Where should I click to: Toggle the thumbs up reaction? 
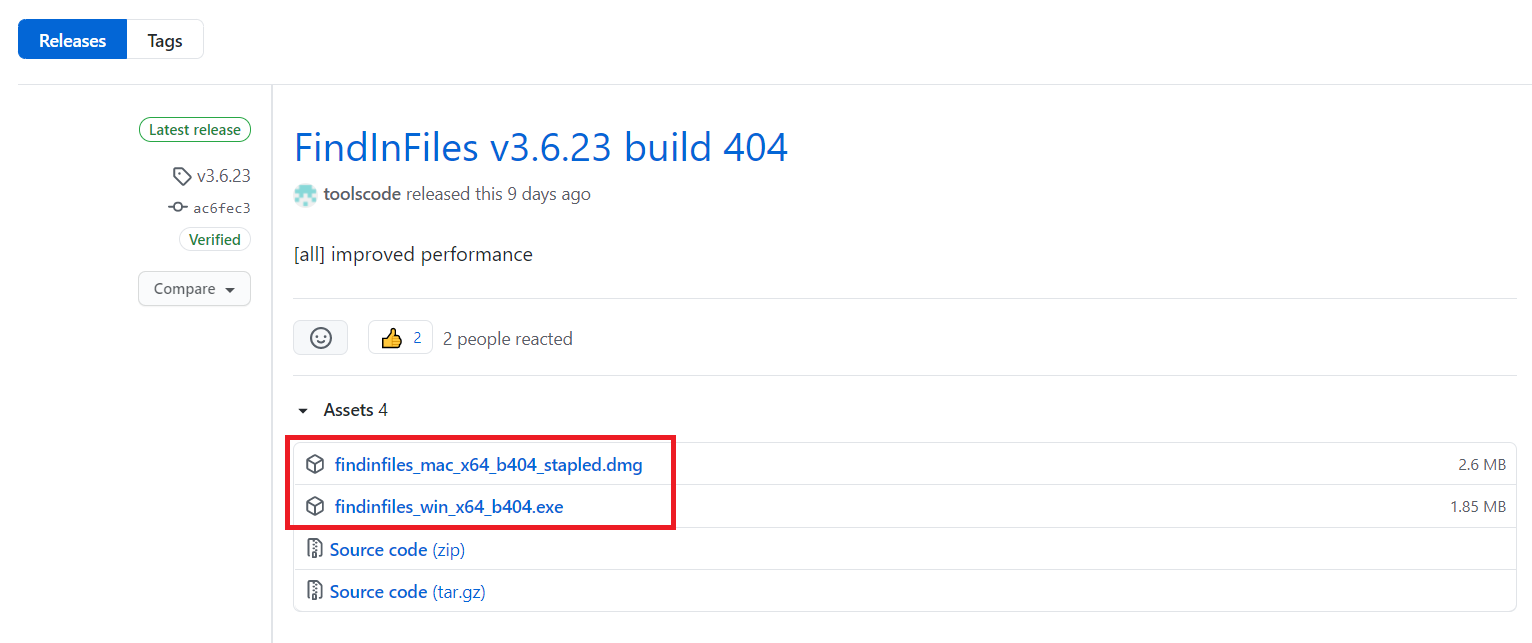point(400,338)
